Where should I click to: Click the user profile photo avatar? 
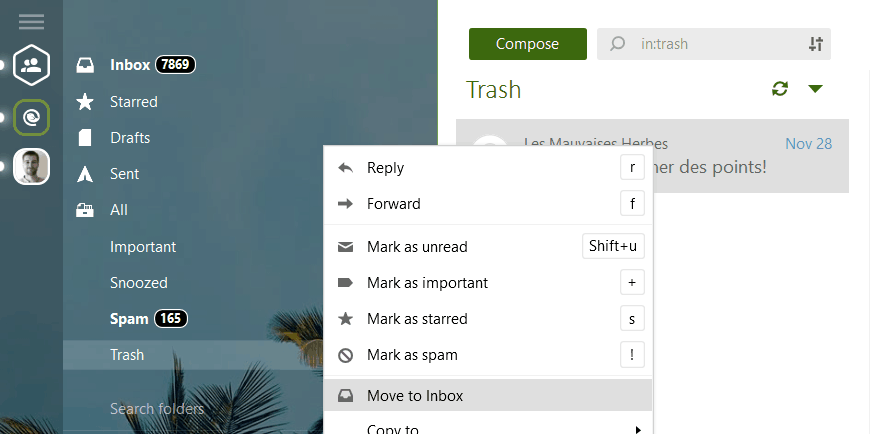pos(31,166)
